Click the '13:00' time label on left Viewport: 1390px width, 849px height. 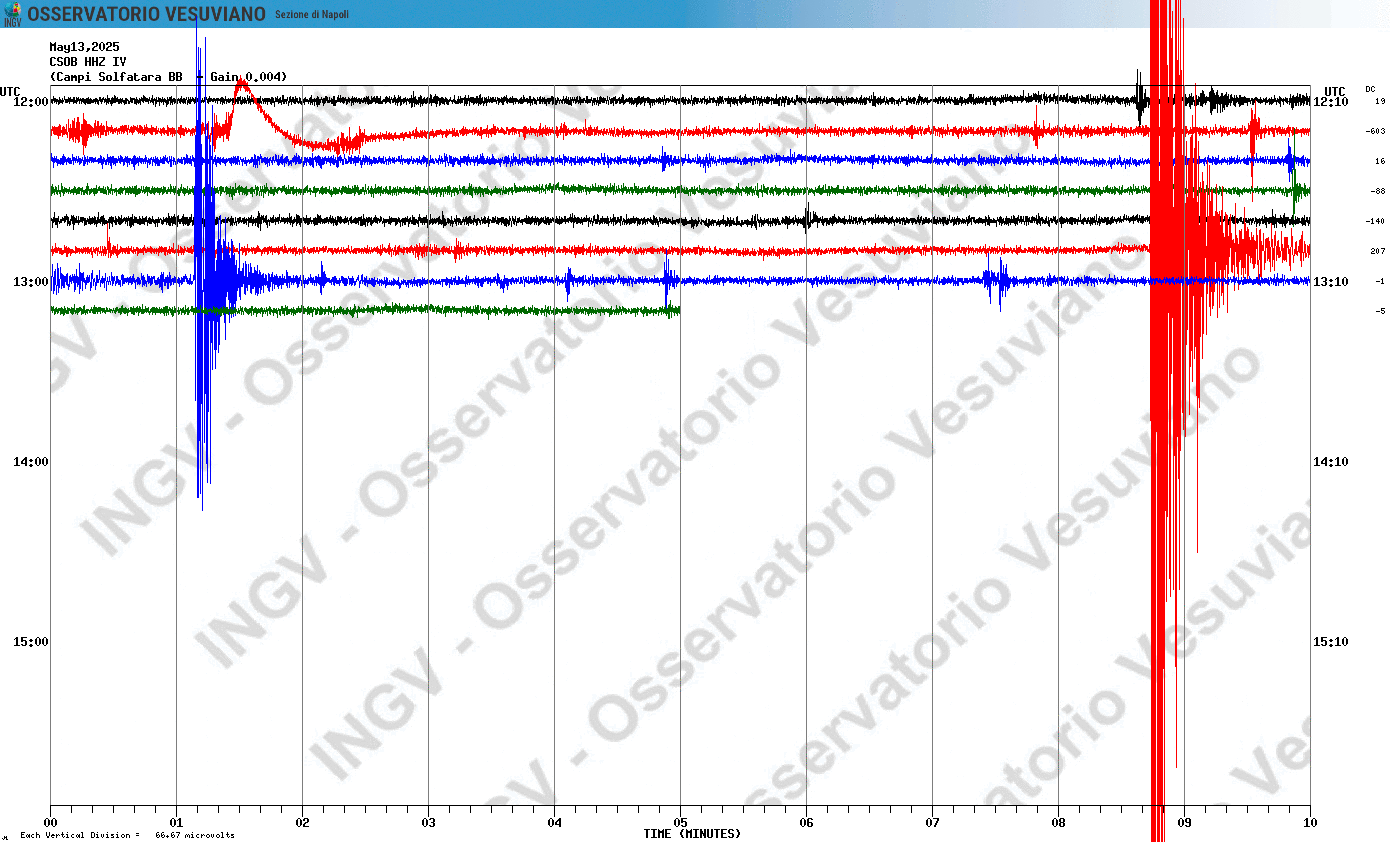[x=30, y=282]
